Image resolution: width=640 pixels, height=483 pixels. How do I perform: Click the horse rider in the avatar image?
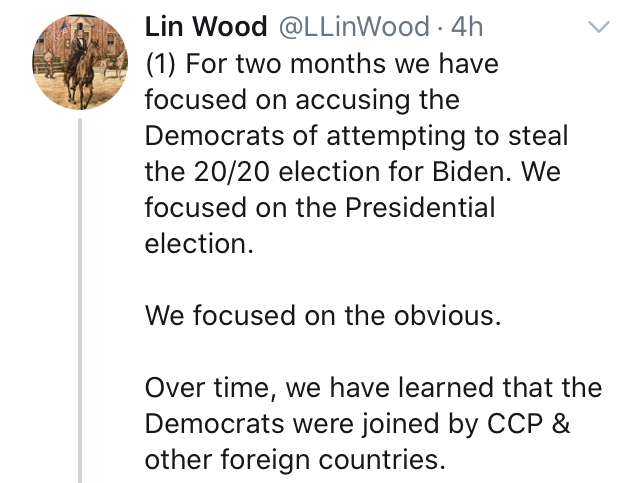click(82, 63)
